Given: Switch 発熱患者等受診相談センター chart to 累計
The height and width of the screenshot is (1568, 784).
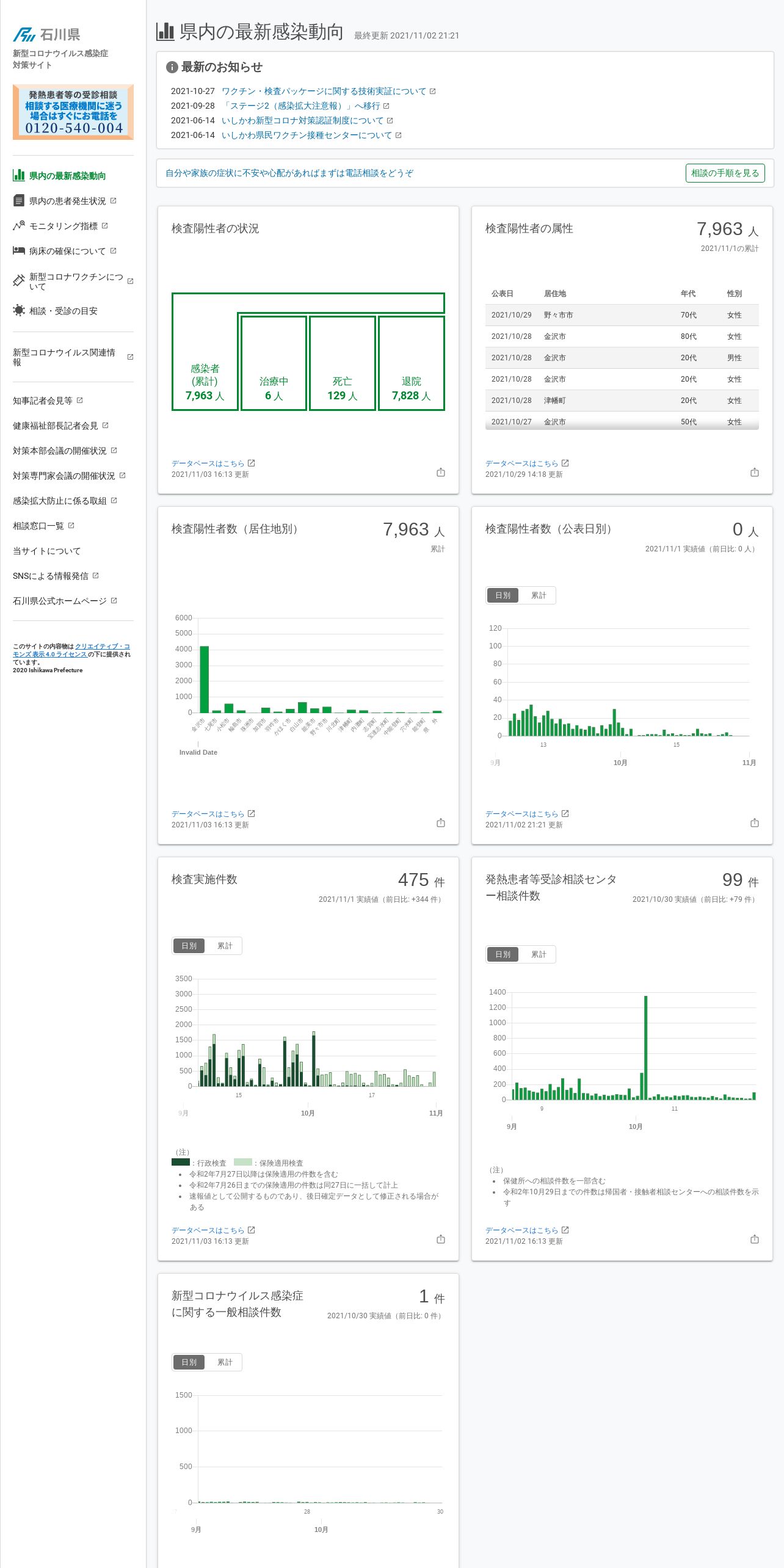Looking at the screenshot, I should tap(539, 954).
